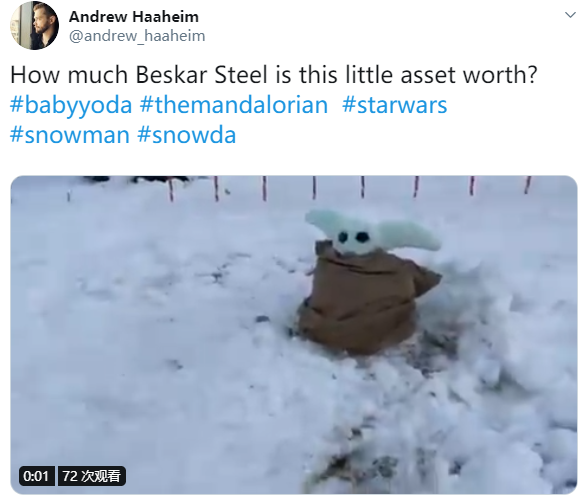The height and width of the screenshot is (502, 588).
Task: Click the snow Baby Yoda's face in video
Action: click(x=354, y=238)
